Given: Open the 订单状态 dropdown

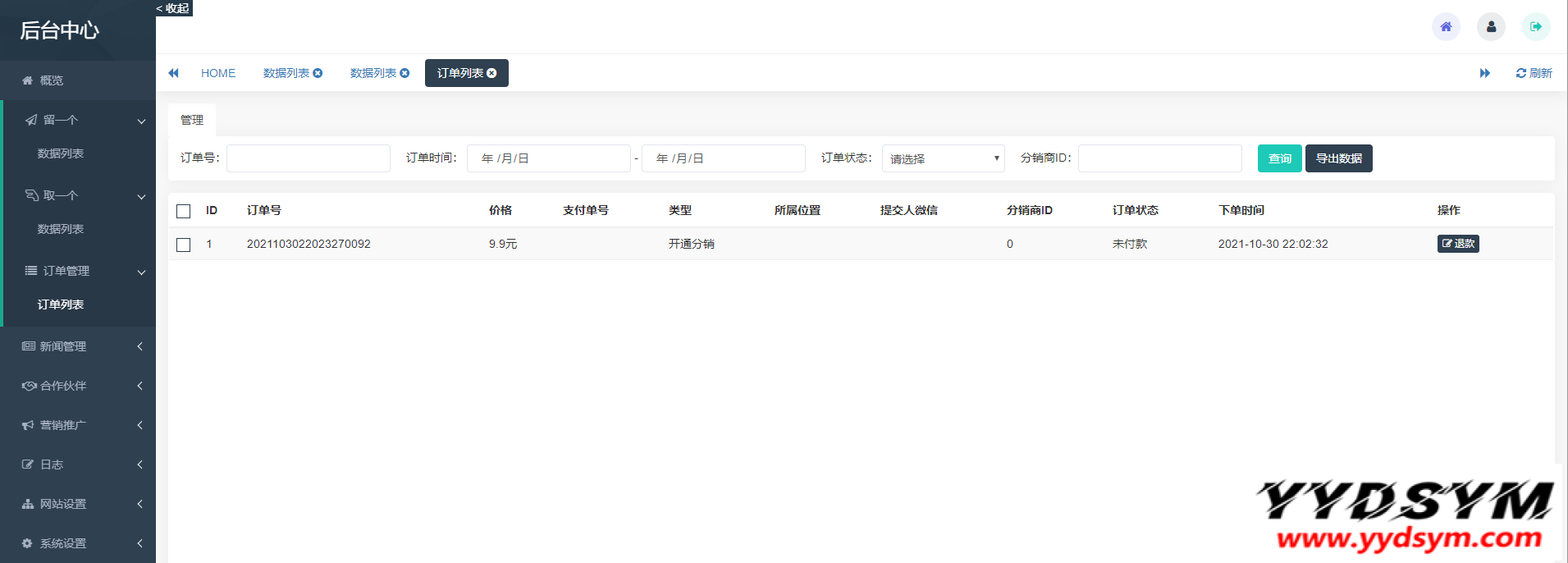Looking at the screenshot, I should tap(943, 158).
